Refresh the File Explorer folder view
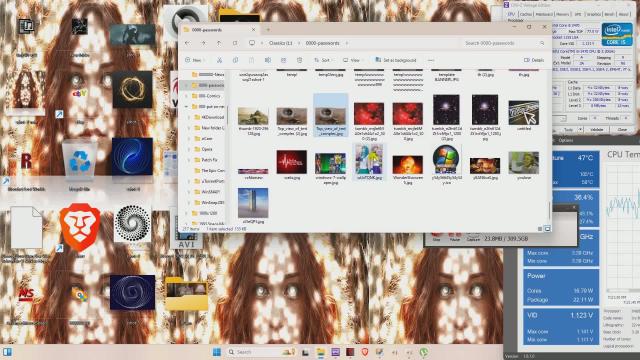 point(235,43)
